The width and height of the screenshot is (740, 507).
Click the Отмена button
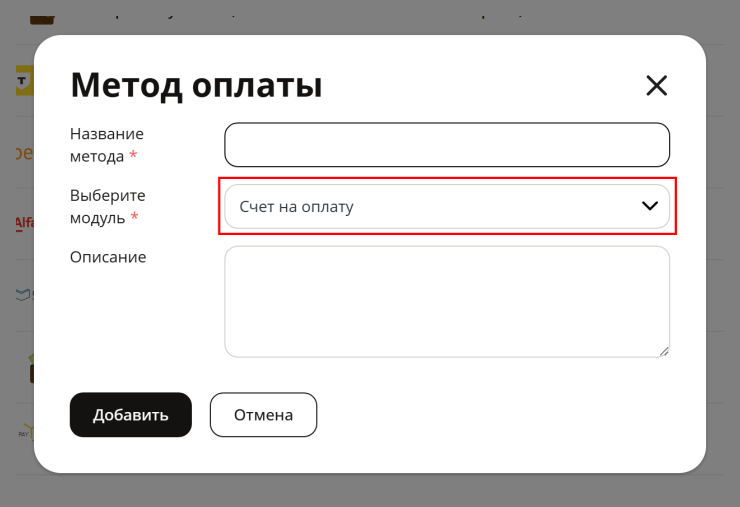263,415
